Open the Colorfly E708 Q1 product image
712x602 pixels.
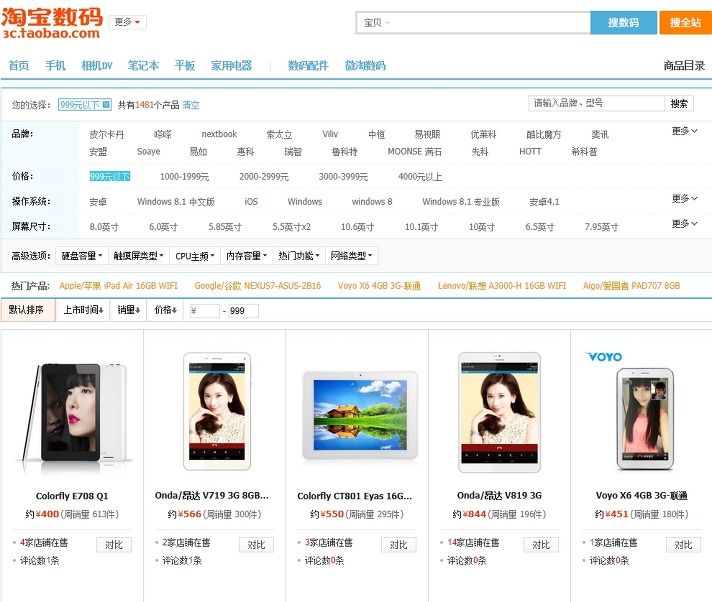[x=73, y=413]
